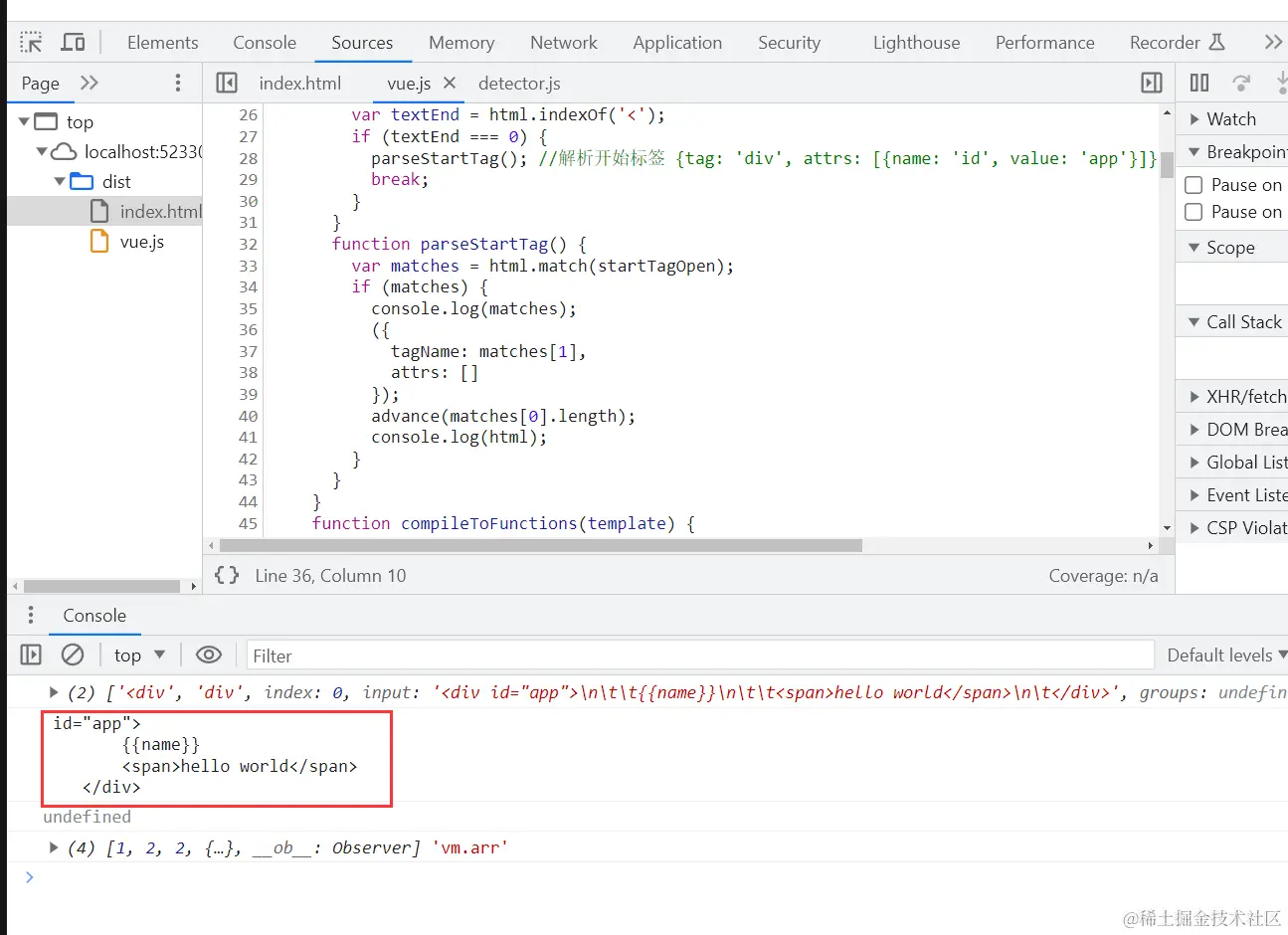Open the Memory tab
1288x935 pixels.
pos(461,43)
